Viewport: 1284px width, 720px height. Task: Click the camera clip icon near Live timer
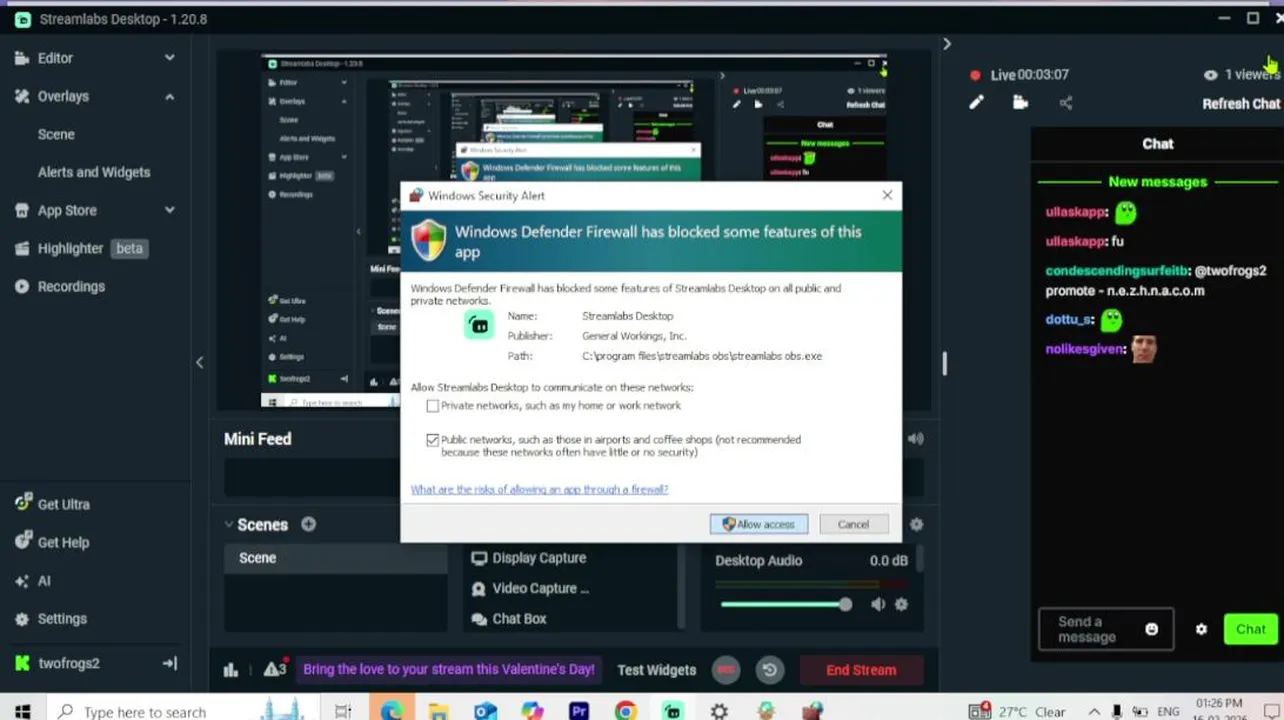coord(1020,102)
